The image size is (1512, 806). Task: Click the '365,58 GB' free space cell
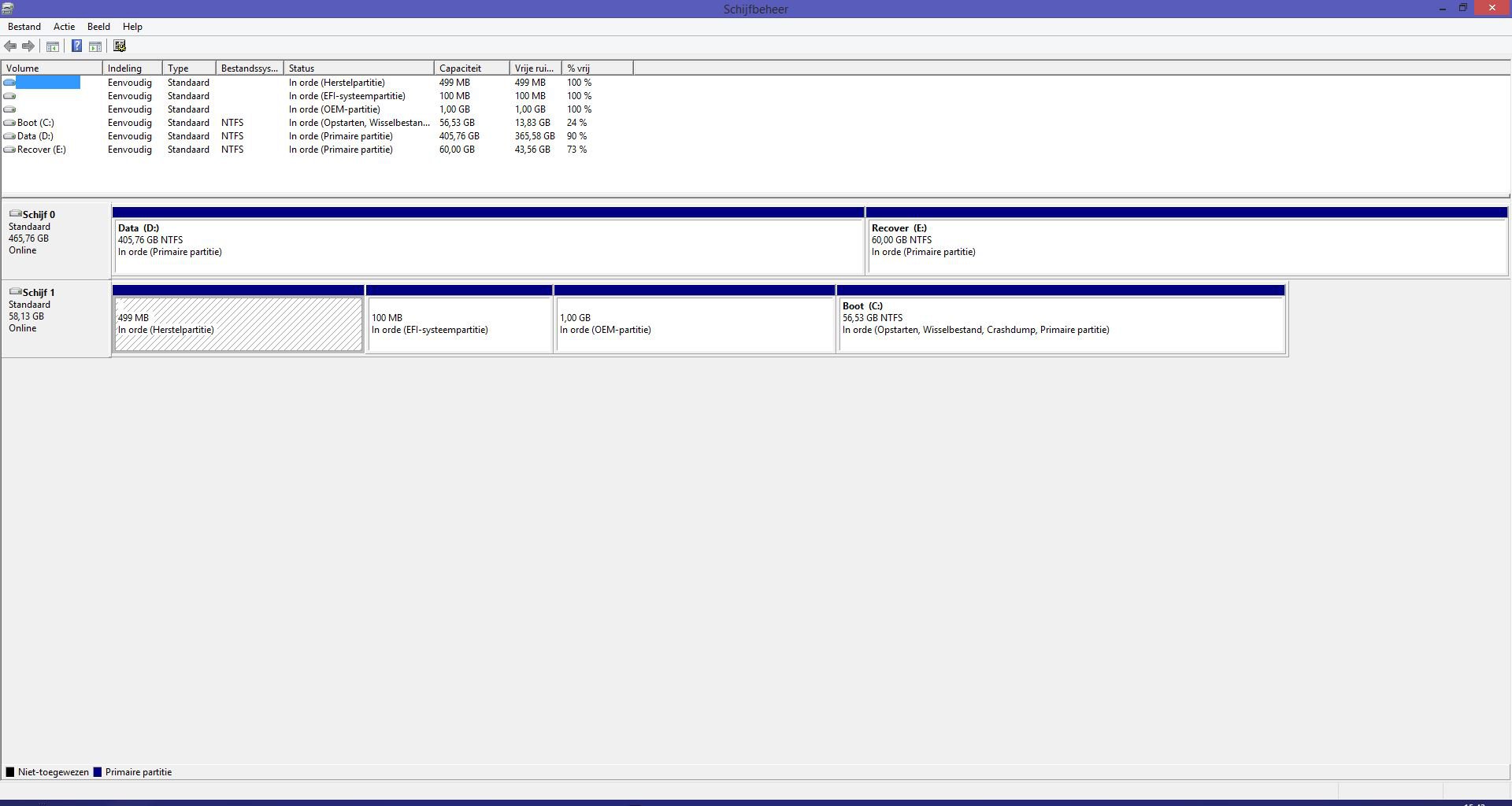coord(535,136)
